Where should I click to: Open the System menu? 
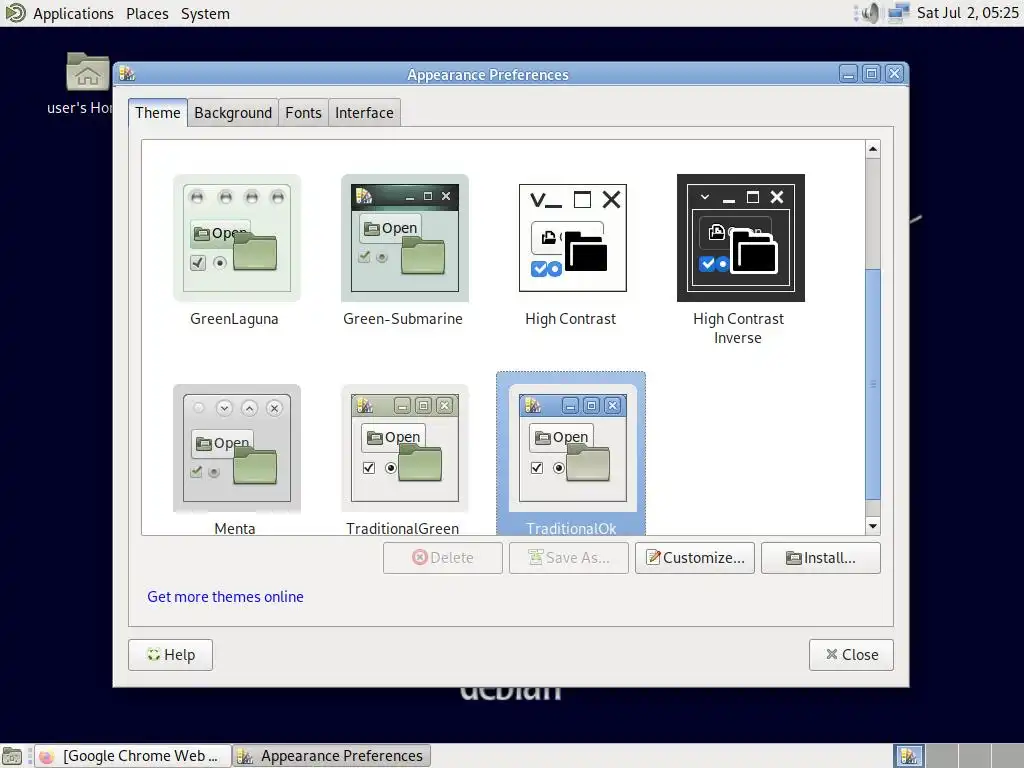coord(205,14)
